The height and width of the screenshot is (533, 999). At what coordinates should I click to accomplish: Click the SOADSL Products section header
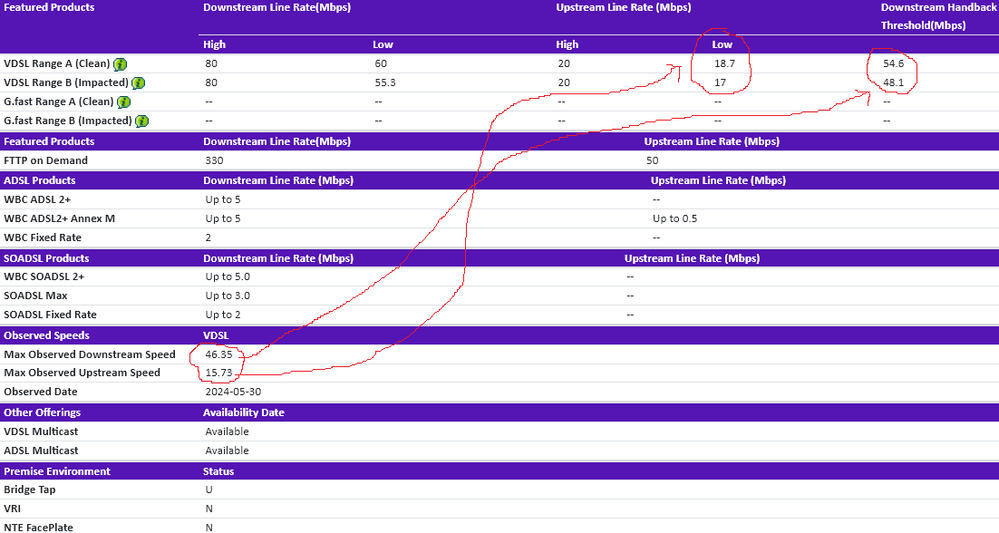point(46,258)
